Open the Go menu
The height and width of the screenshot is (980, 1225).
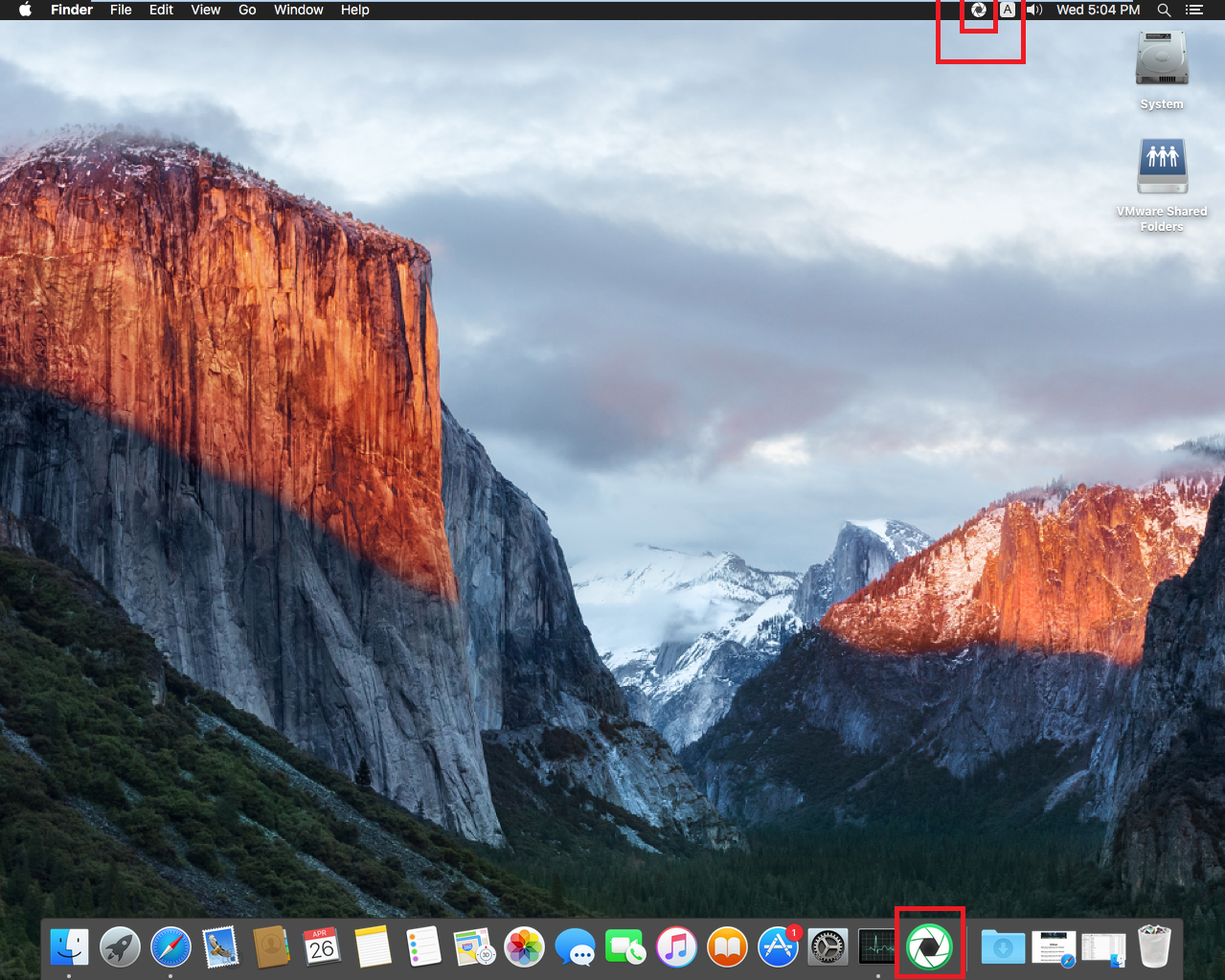point(247,10)
